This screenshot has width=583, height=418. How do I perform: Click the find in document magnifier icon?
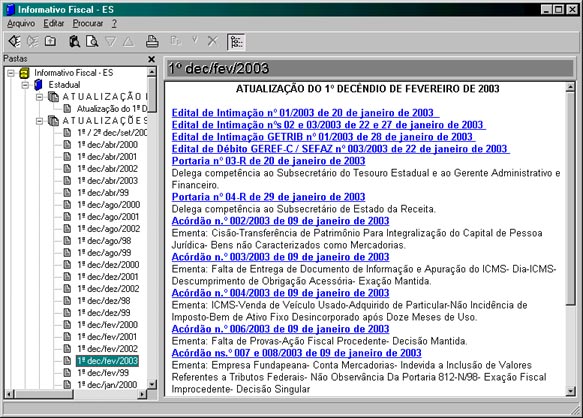point(92,41)
